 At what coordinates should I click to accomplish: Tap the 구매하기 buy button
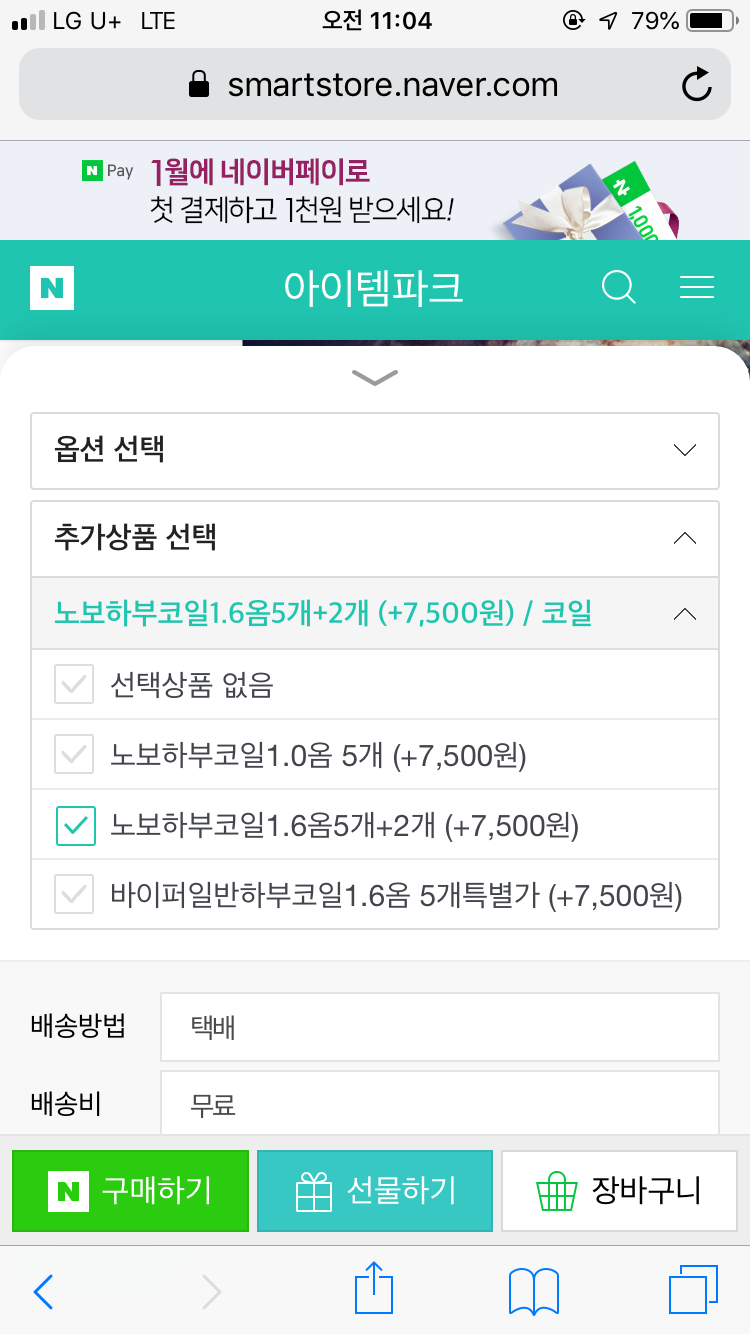click(x=130, y=1191)
